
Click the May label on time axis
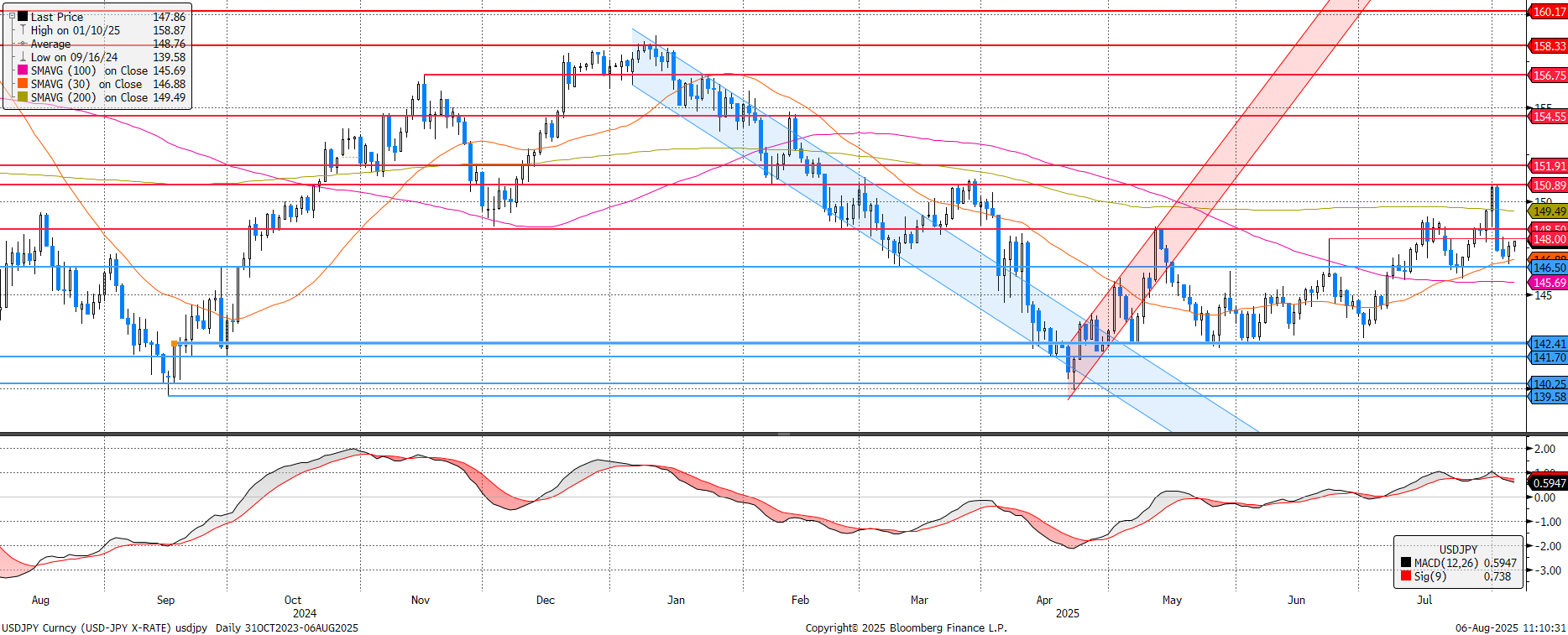tap(1172, 601)
